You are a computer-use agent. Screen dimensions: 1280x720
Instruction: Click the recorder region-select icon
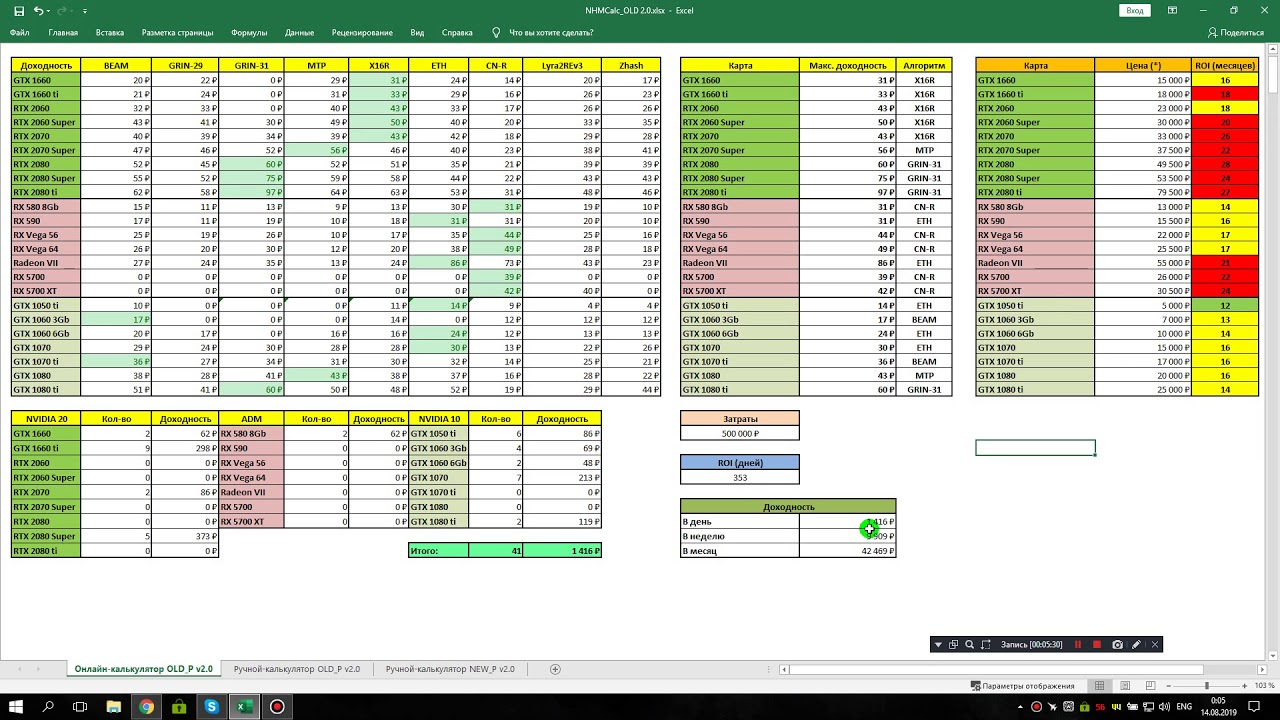(x=986, y=645)
